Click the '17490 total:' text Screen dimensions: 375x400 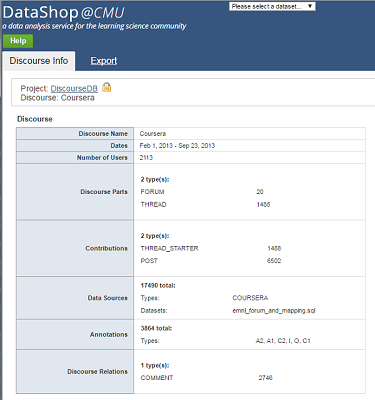click(158, 286)
